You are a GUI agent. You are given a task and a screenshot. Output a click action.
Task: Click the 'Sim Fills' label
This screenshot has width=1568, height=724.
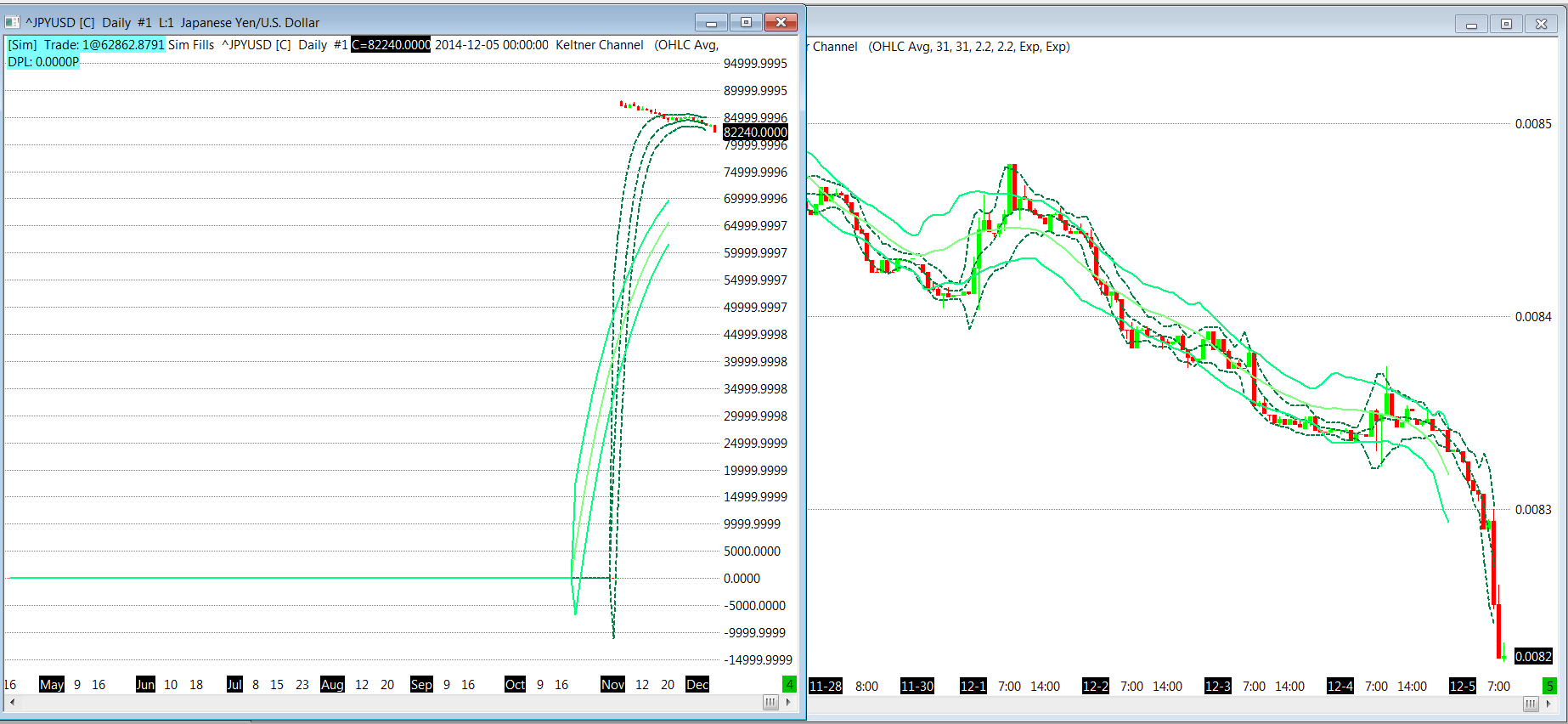pyautogui.click(x=191, y=45)
